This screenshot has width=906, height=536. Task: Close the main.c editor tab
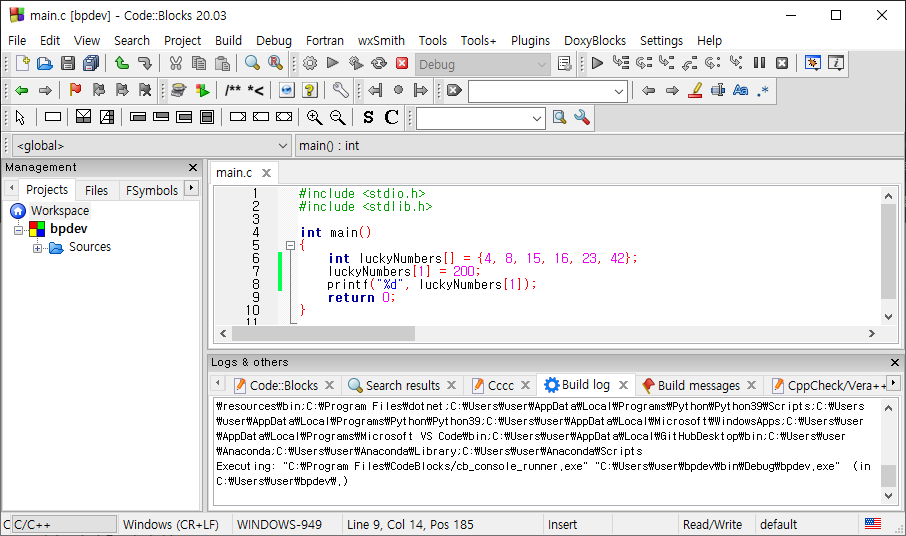click(x=266, y=173)
